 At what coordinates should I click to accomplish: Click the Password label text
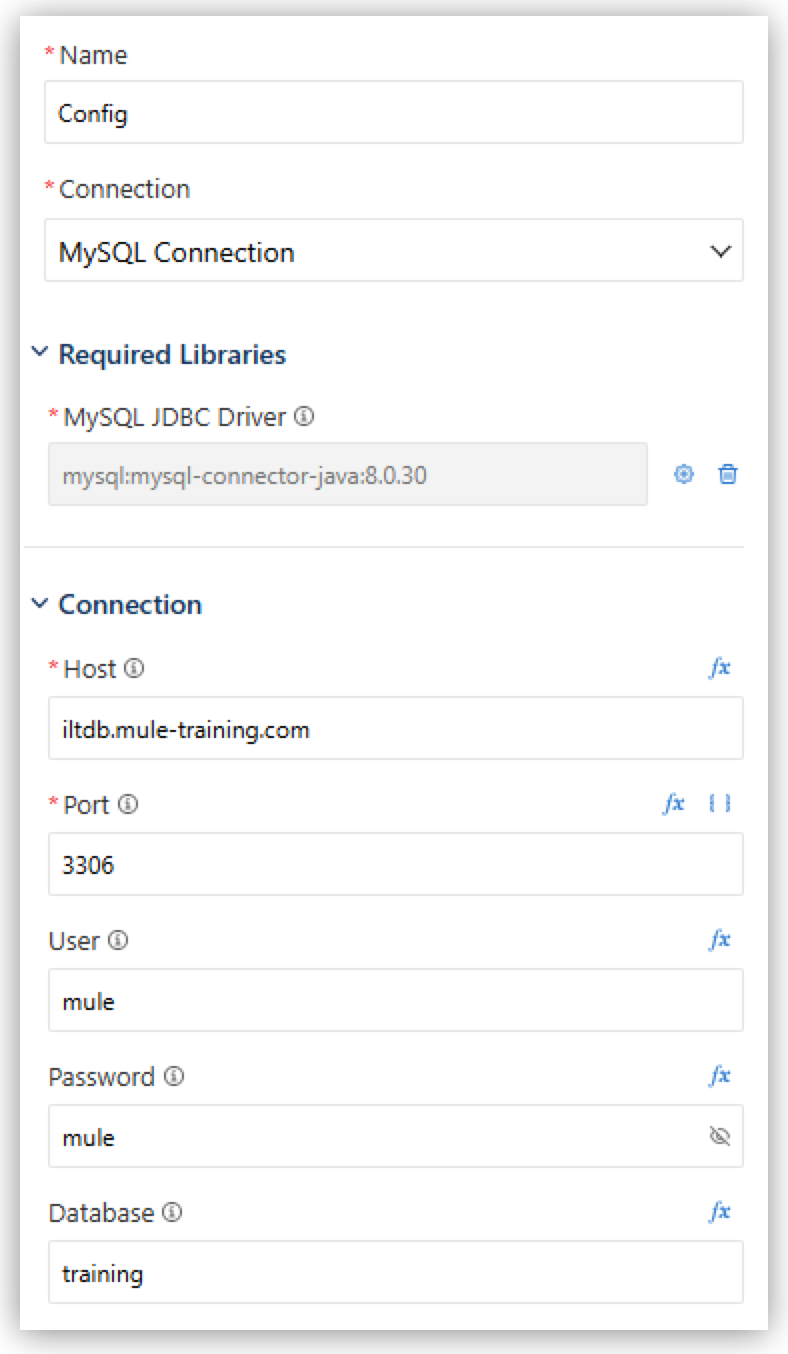[x=102, y=1077]
